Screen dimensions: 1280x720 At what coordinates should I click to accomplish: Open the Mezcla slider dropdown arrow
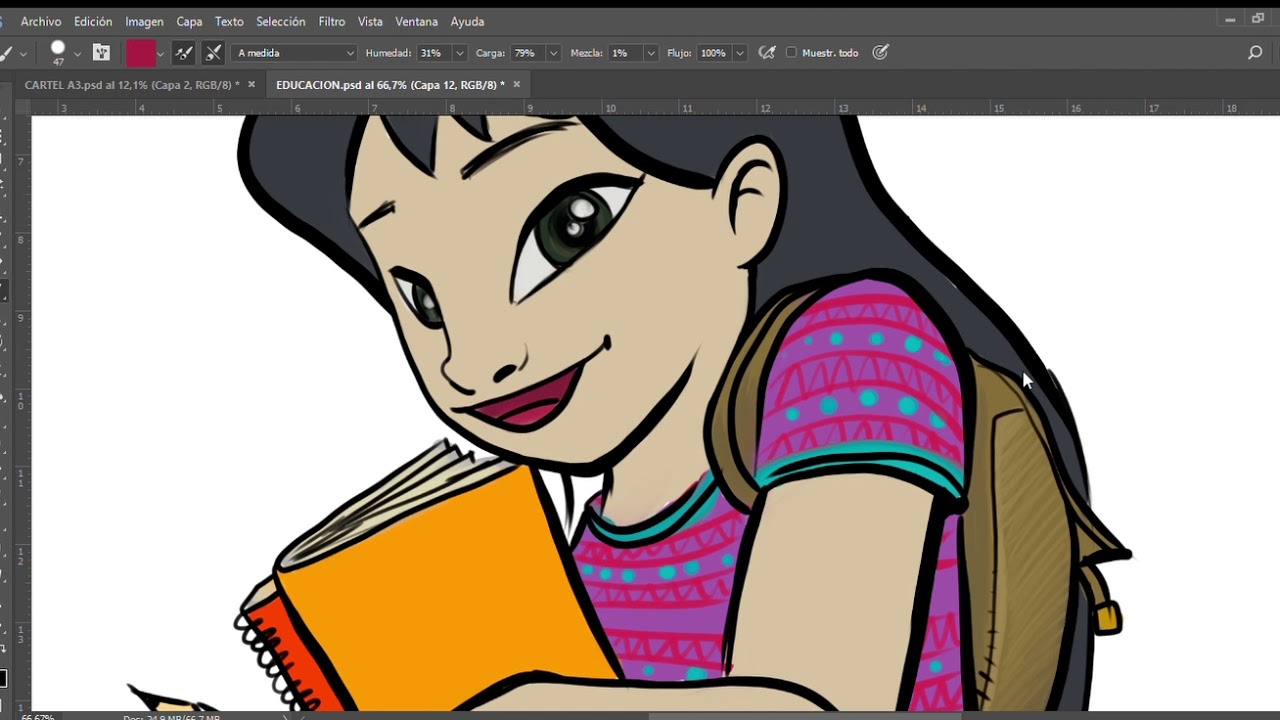click(652, 53)
